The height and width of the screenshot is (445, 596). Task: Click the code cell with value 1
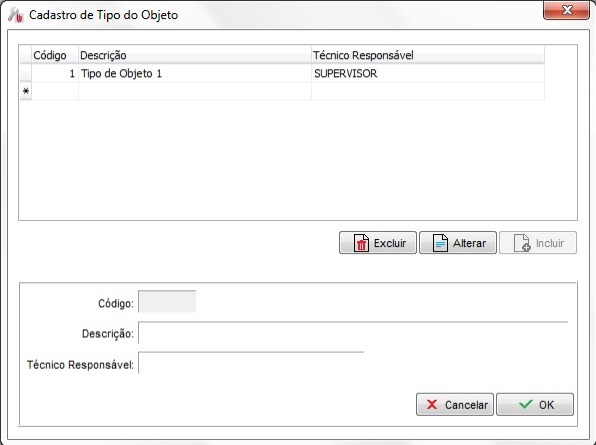[x=55, y=73]
